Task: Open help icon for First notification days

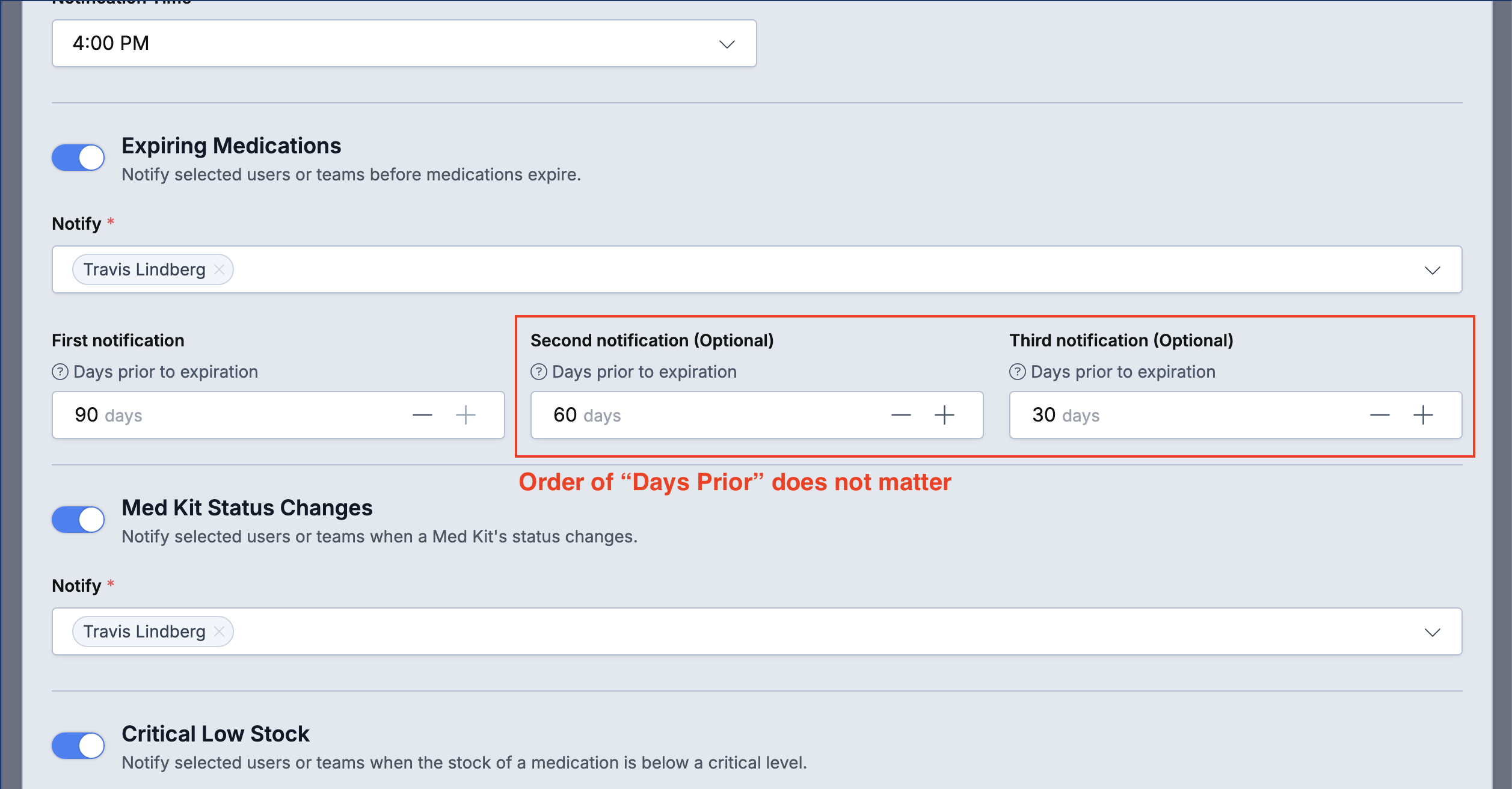Action: [60, 372]
